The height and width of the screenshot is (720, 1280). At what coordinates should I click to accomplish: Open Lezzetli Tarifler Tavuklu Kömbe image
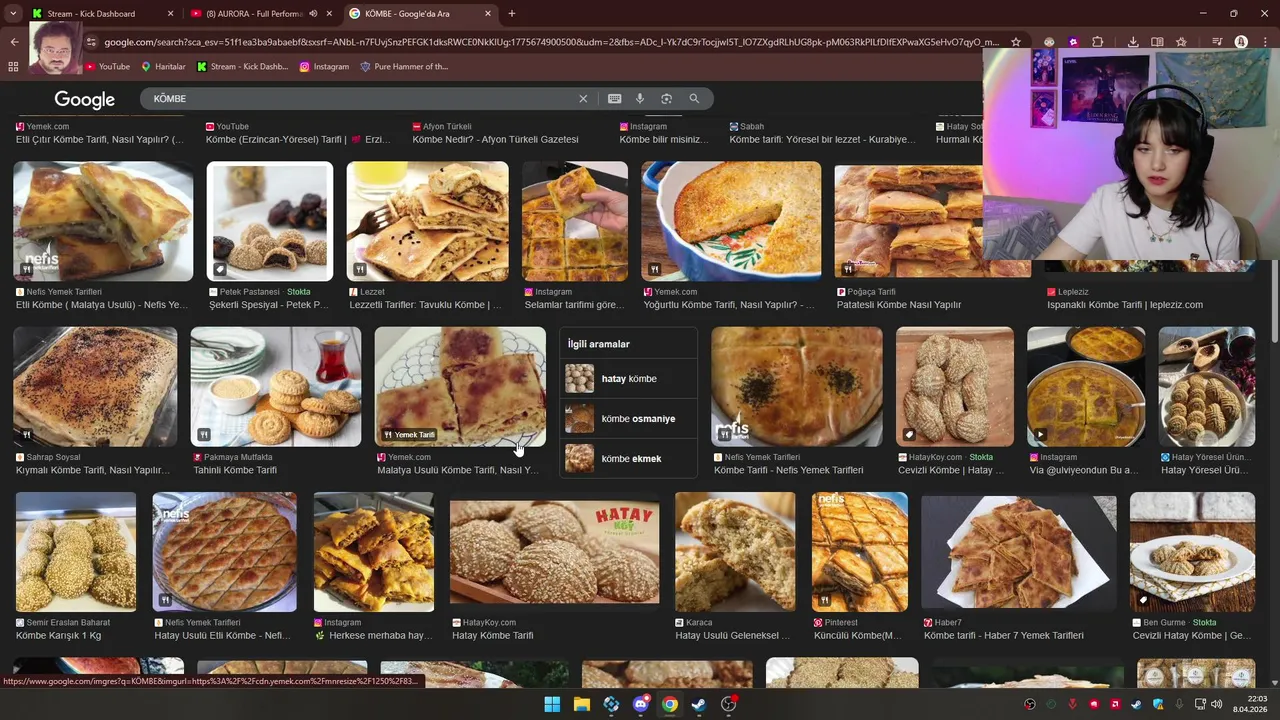427,222
